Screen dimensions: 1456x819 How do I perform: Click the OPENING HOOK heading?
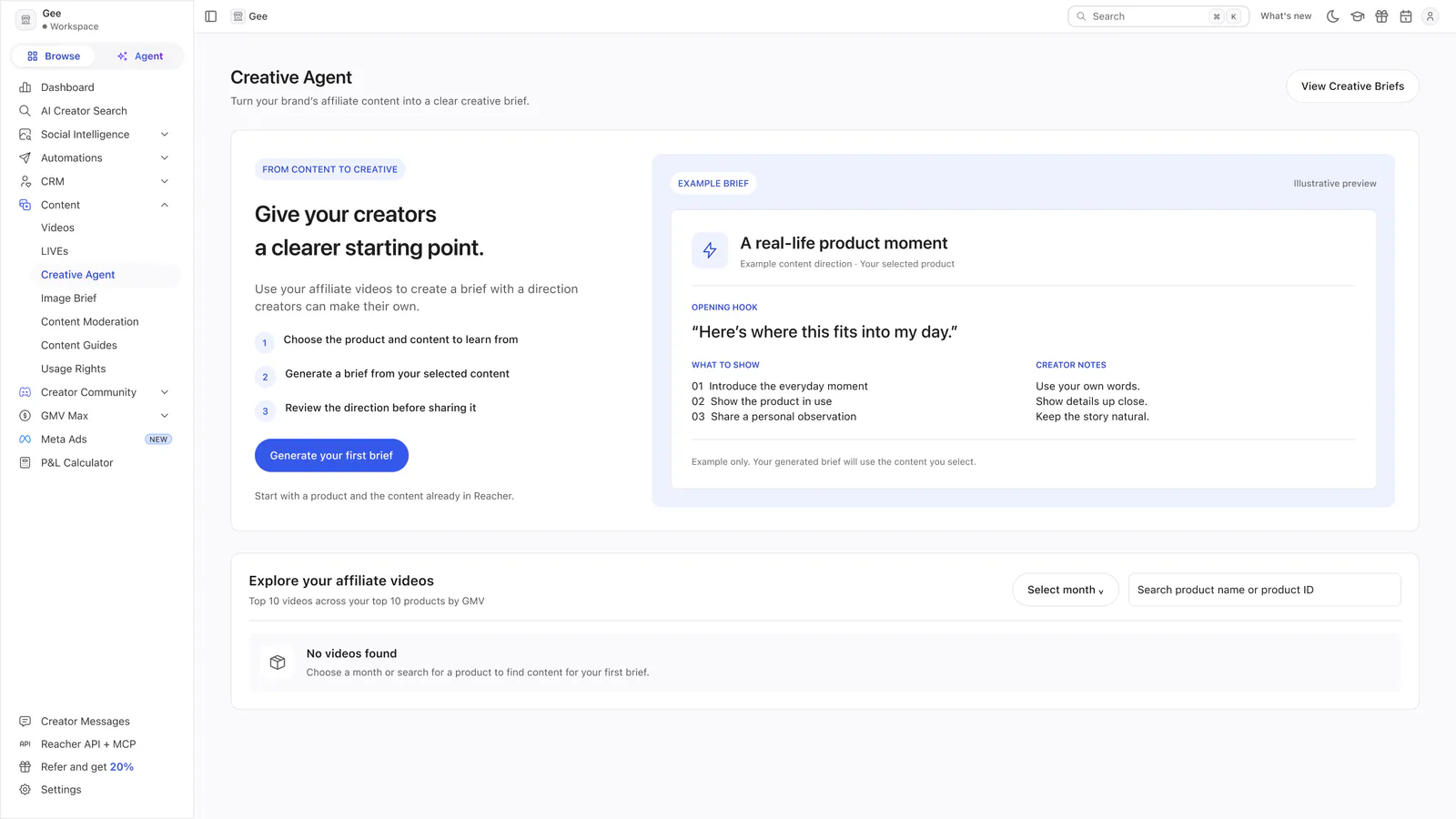click(x=724, y=308)
